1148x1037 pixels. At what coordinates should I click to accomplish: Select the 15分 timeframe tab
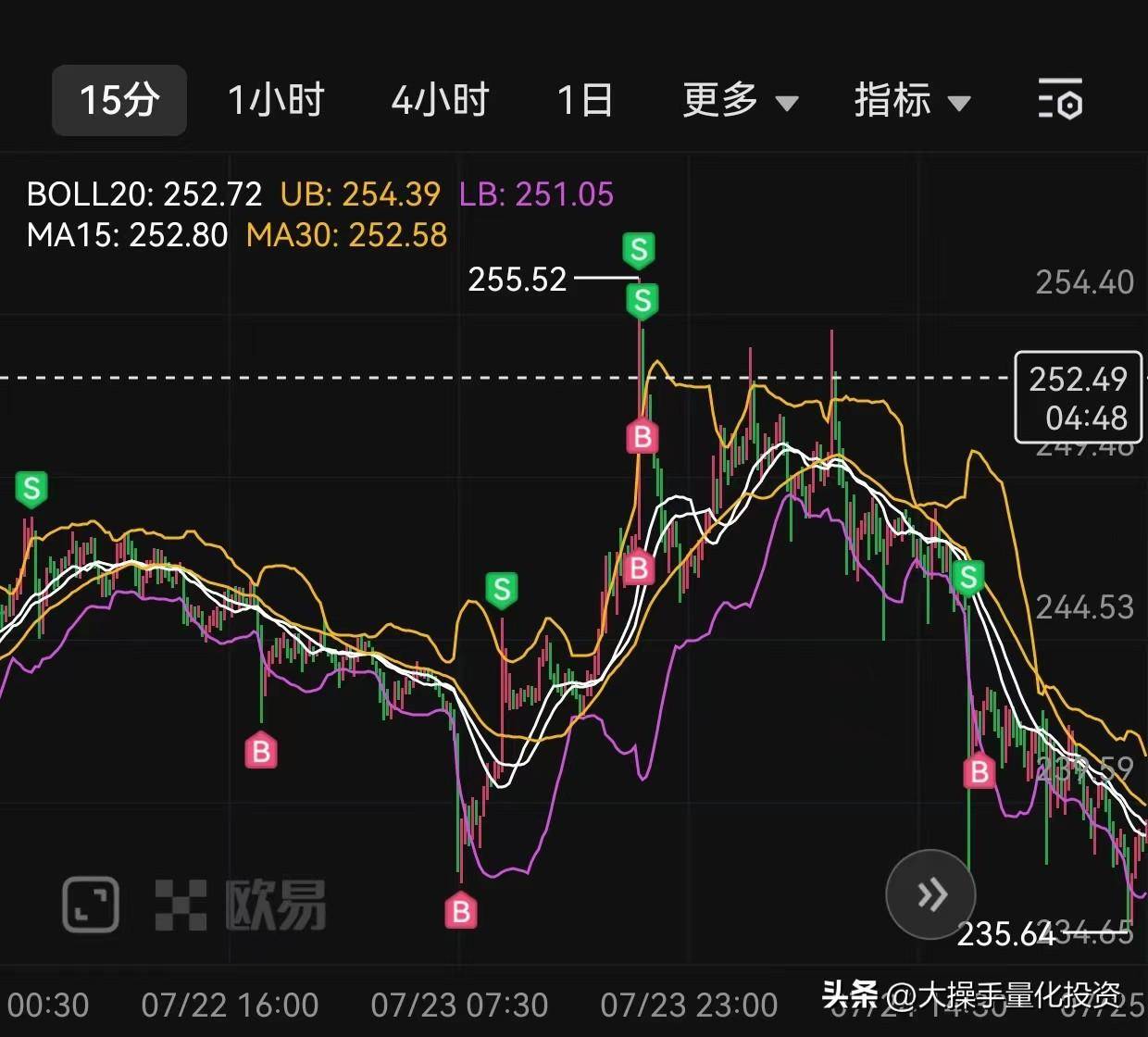coord(119,100)
